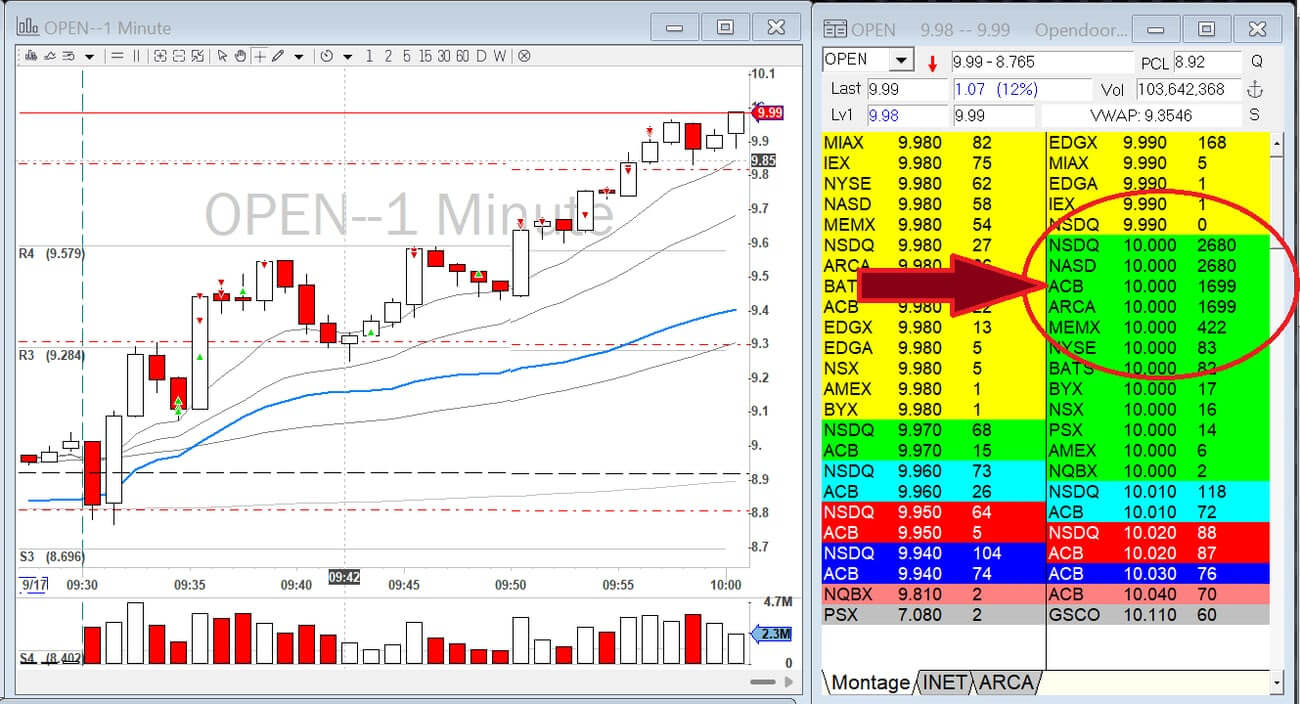
Task: Click the clock icon in chart toolbar
Action: [326, 56]
